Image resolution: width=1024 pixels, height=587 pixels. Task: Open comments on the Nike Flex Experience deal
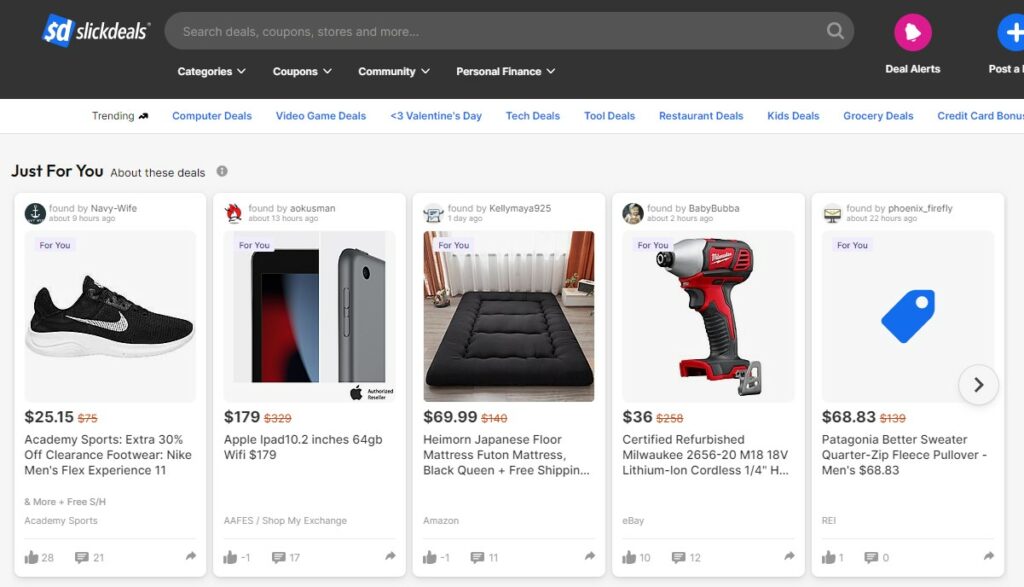coord(82,557)
